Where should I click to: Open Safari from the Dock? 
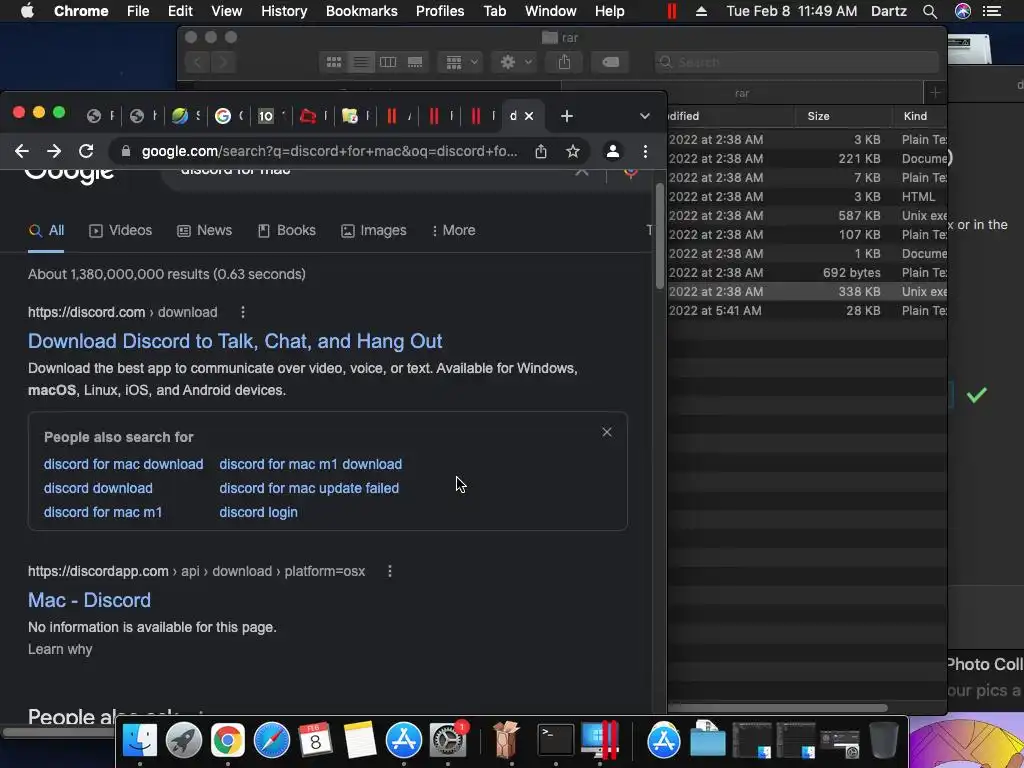click(x=272, y=740)
